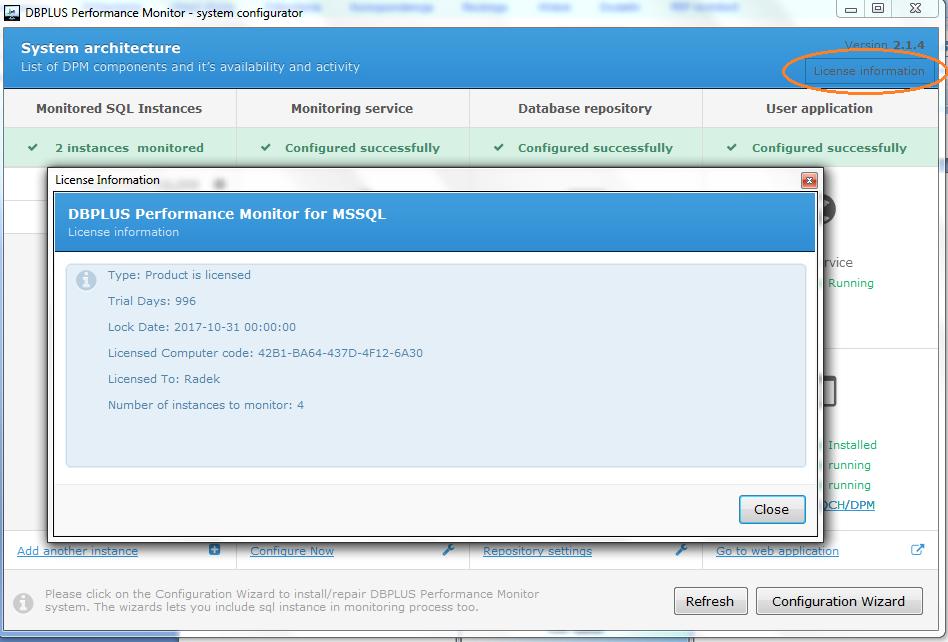Viewport: 948px width, 642px height.
Task: Click the DBPLUS app icon in title bar
Action: click(x=11, y=12)
